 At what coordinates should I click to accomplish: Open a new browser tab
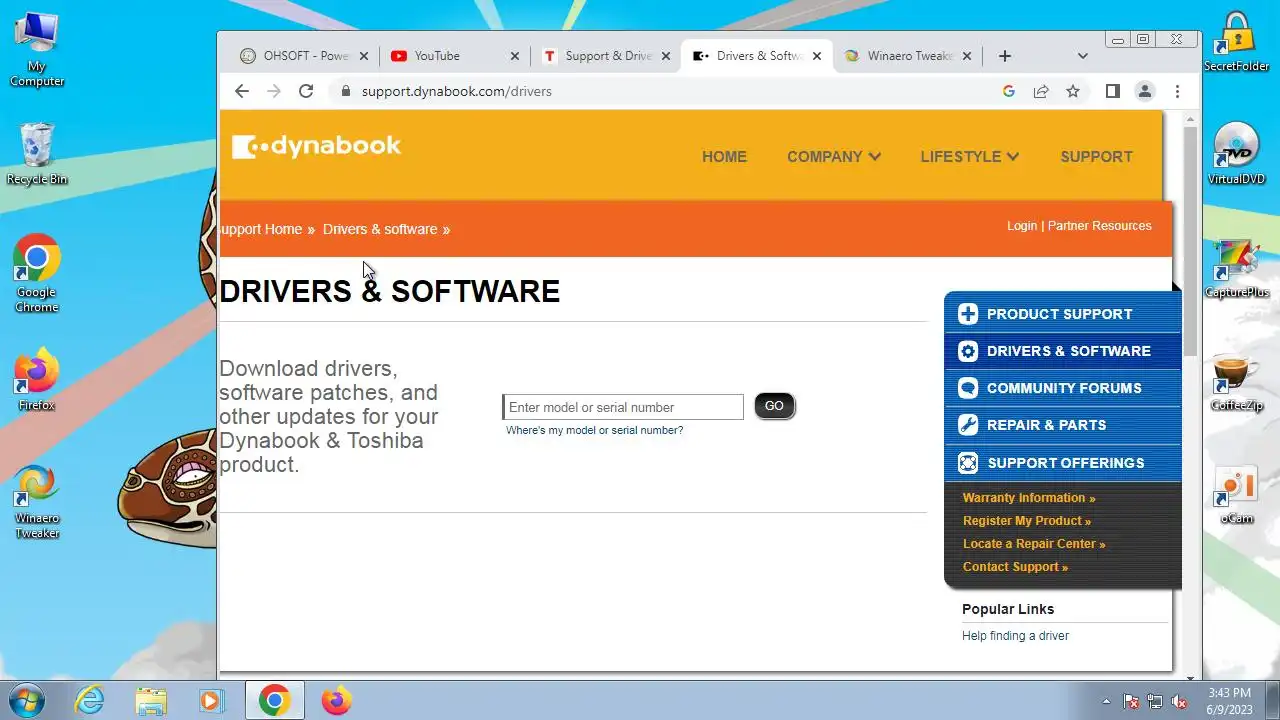[1005, 56]
